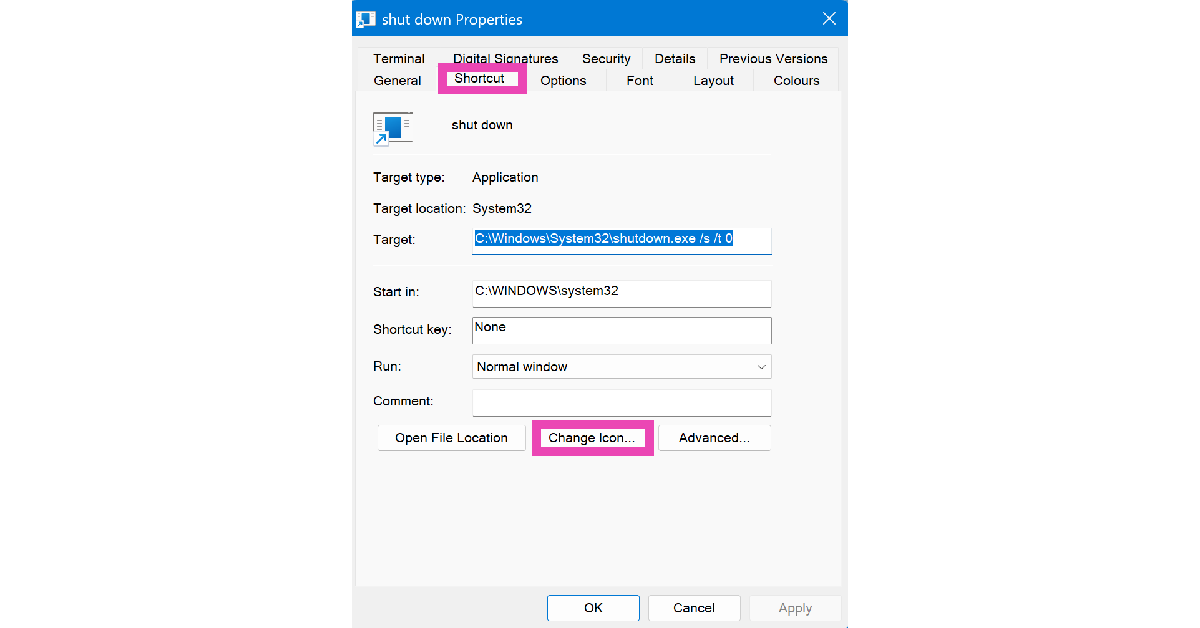Open the Options tab
The height and width of the screenshot is (628, 1200).
pyautogui.click(x=563, y=81)
